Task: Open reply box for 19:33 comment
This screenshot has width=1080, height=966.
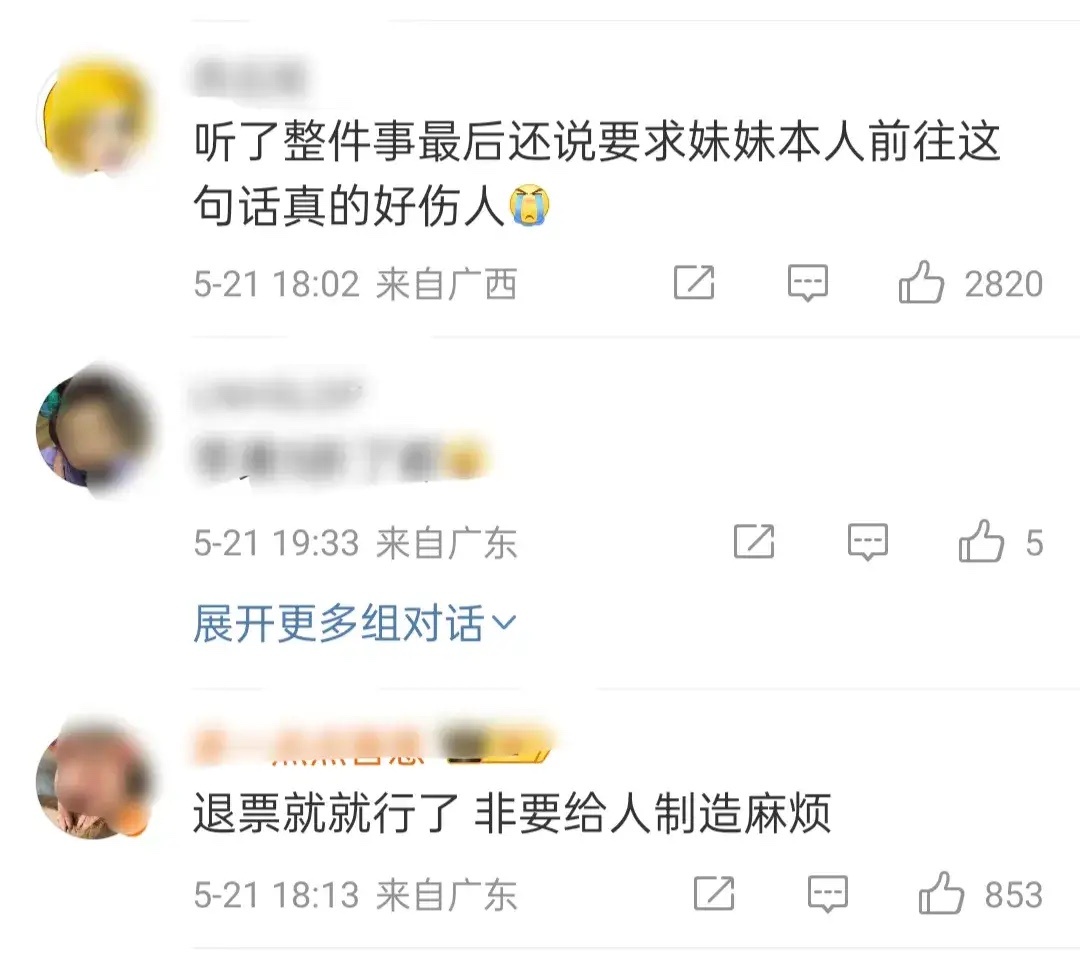Action: tap(868, 542)
